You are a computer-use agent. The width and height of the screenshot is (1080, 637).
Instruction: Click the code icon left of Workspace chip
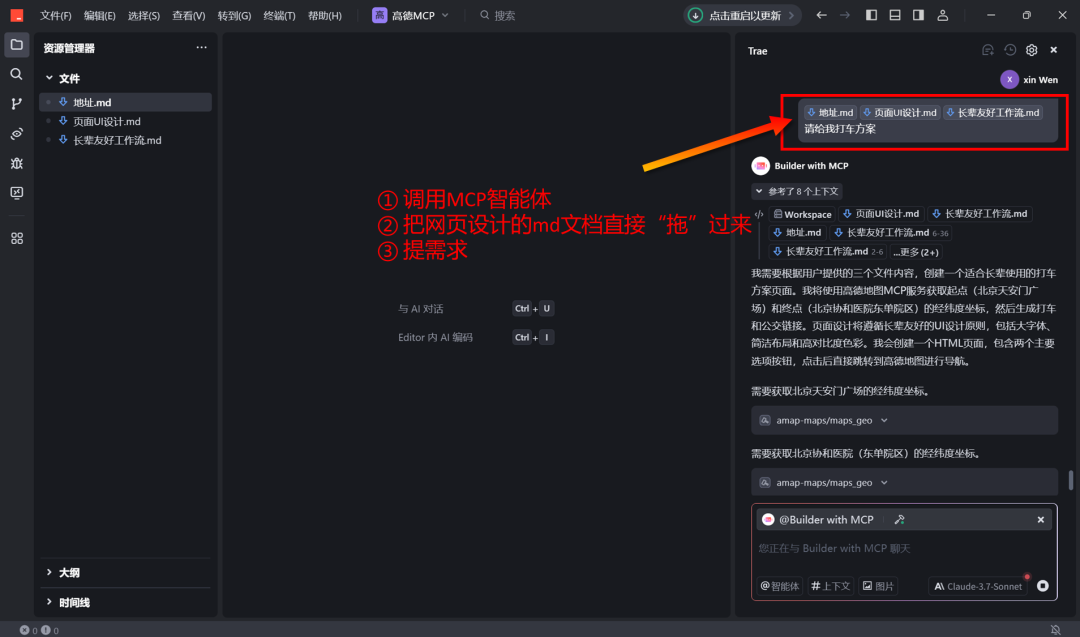(x=759, y=214)
